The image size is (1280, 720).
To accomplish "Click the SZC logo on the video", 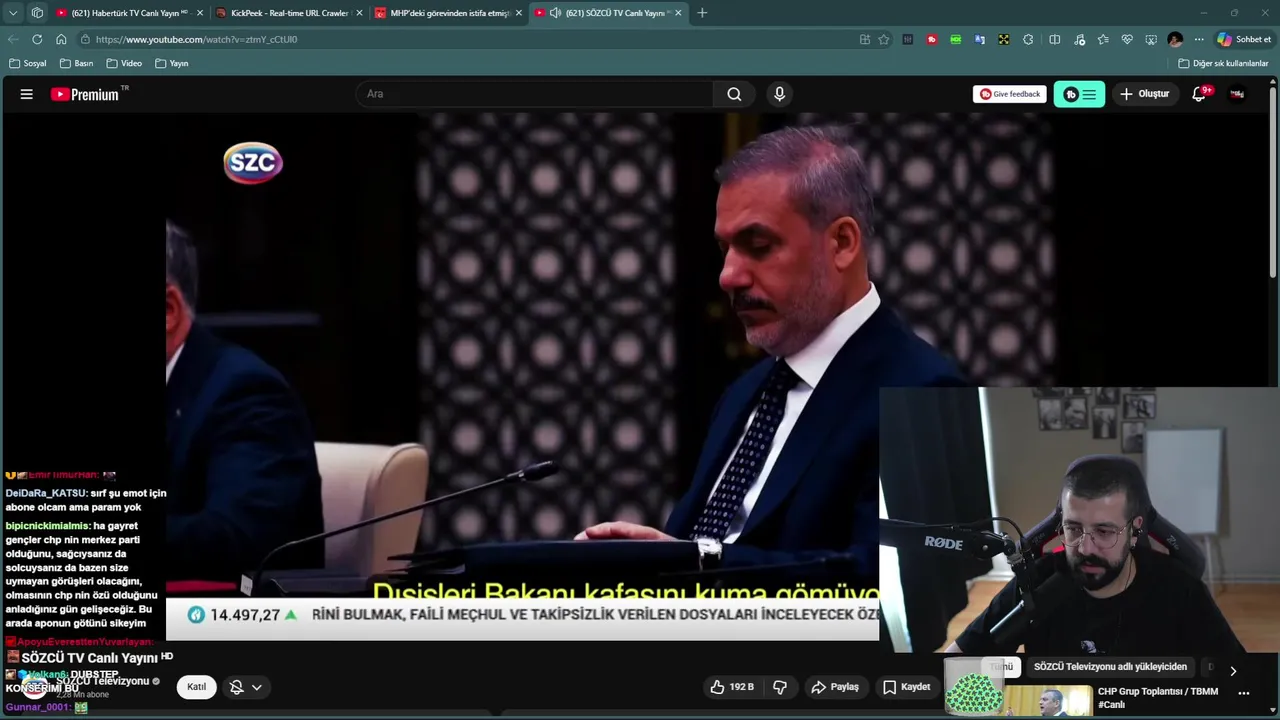I will pos(253,163).
